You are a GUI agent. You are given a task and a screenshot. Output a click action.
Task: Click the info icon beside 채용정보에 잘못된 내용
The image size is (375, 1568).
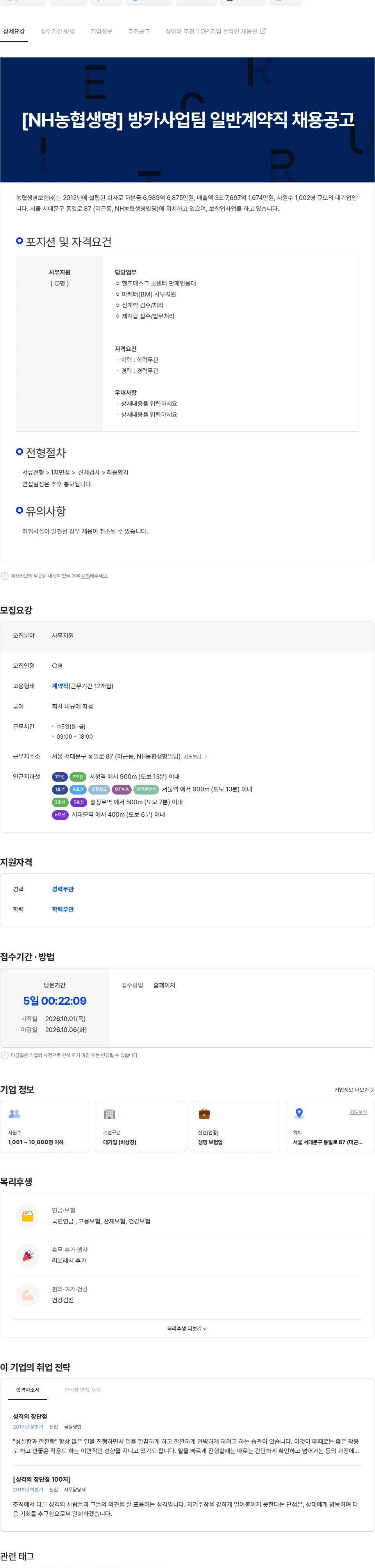[5, 576]
